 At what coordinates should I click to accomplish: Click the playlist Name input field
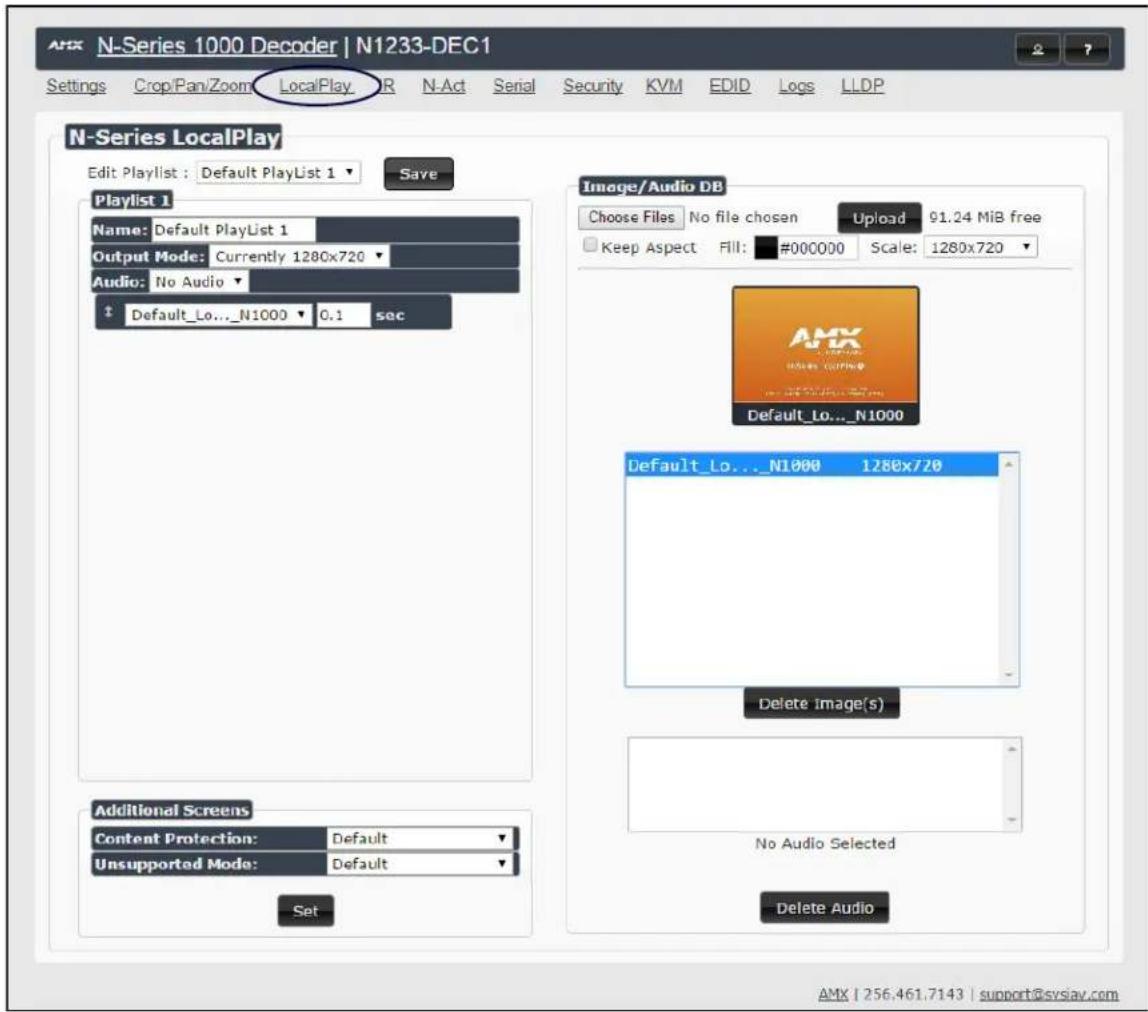click(x=233, y=230)
